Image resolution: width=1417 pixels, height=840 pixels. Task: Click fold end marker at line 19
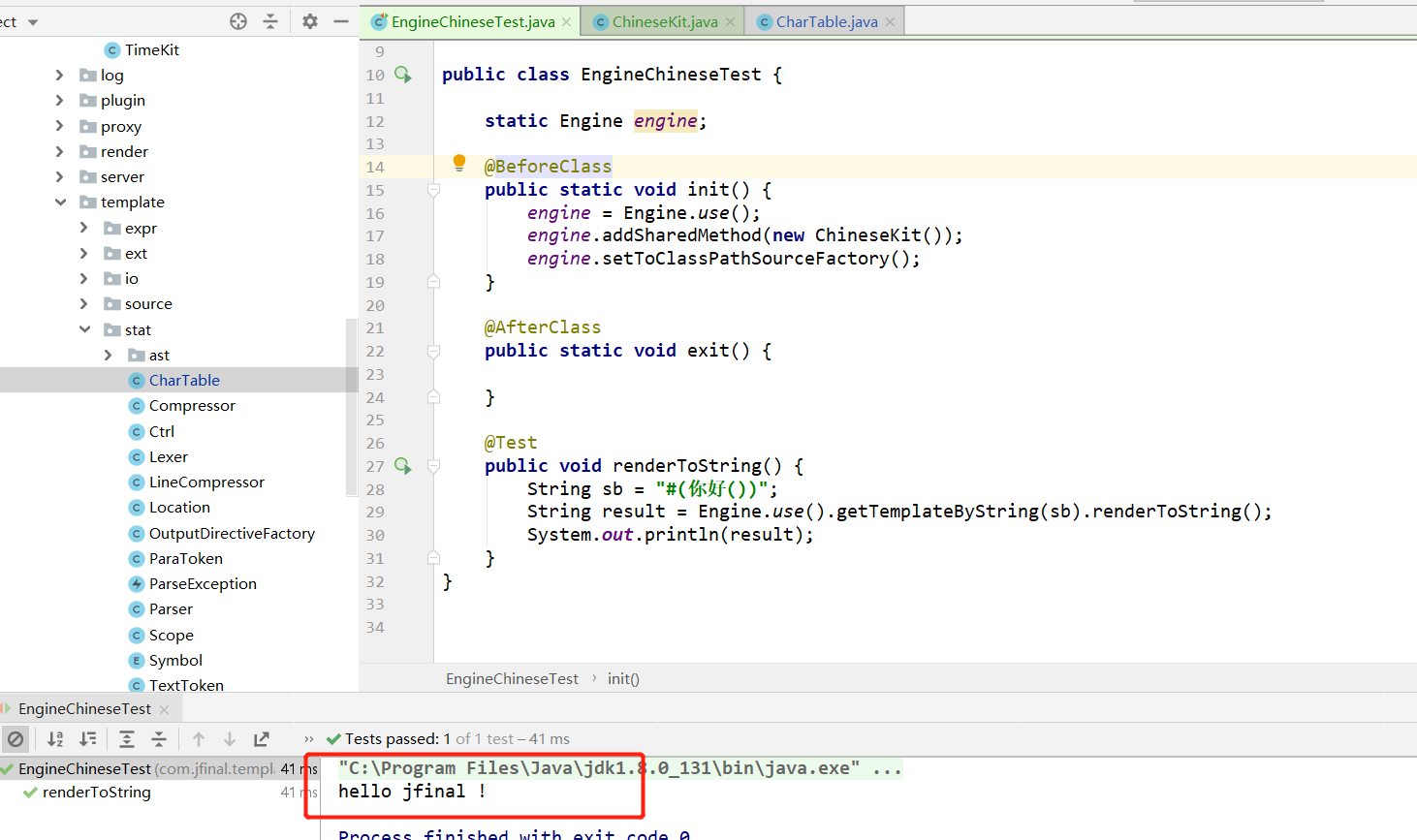(434, 282)
